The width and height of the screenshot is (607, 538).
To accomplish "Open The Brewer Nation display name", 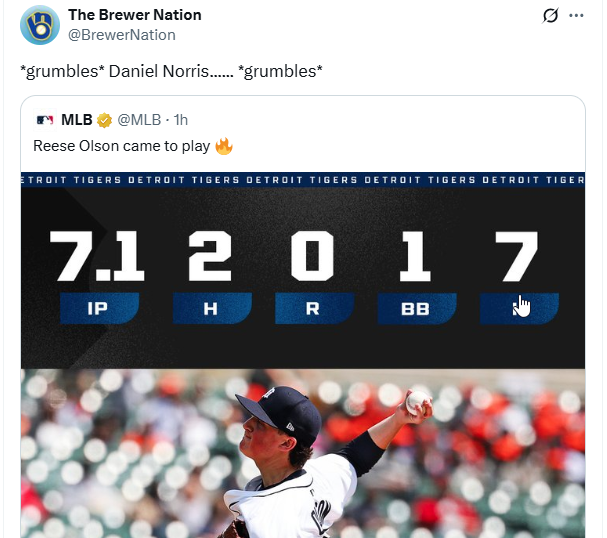I will 135,15.
